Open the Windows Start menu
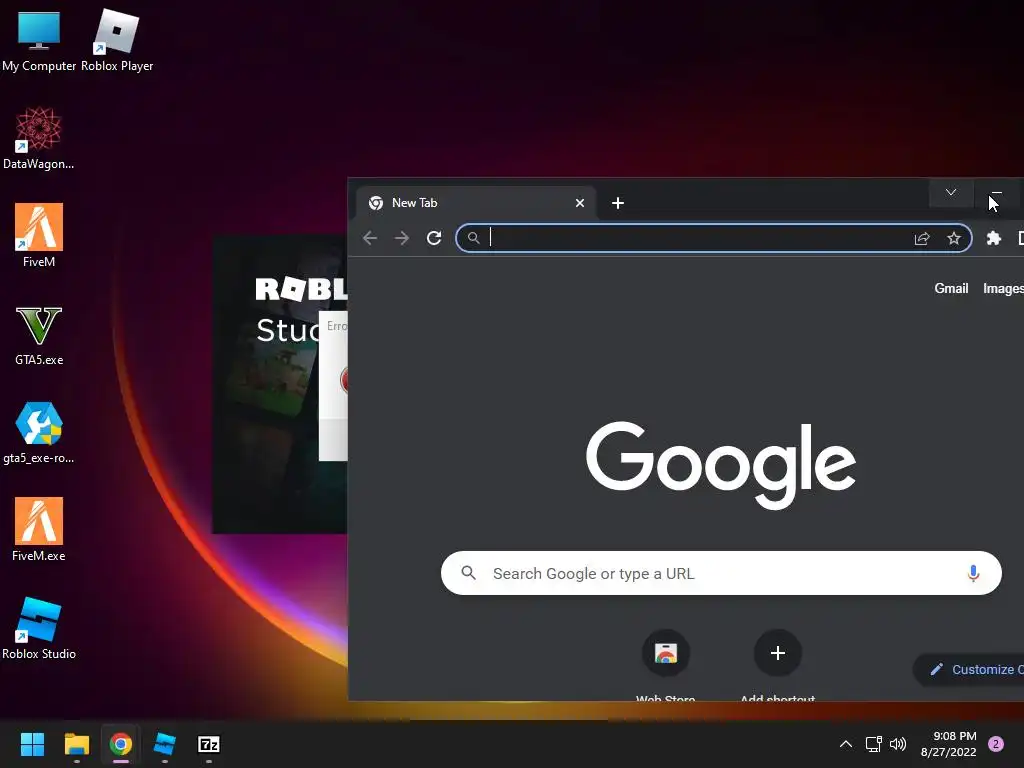Viewport: 1024px width, 768px height. click(32, 744)
